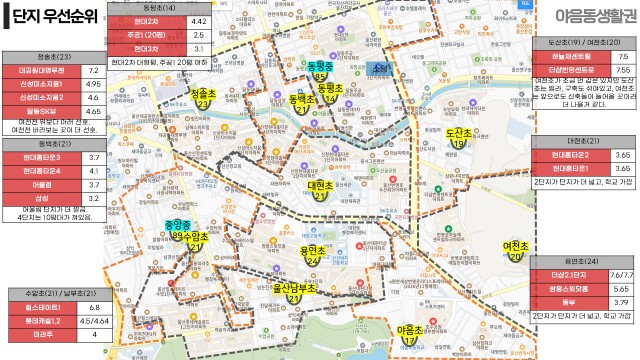Select the 신성미소지움1 row label
The height and width of the screenshot is (360, 640).
[42, 84]
